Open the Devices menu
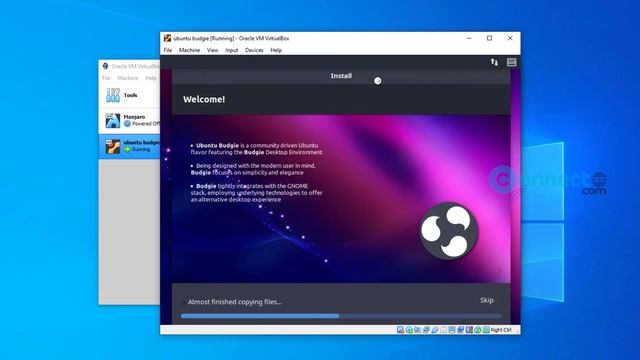Image resolution: width=640 pixels, height=360 pixels. coord(254,50)
